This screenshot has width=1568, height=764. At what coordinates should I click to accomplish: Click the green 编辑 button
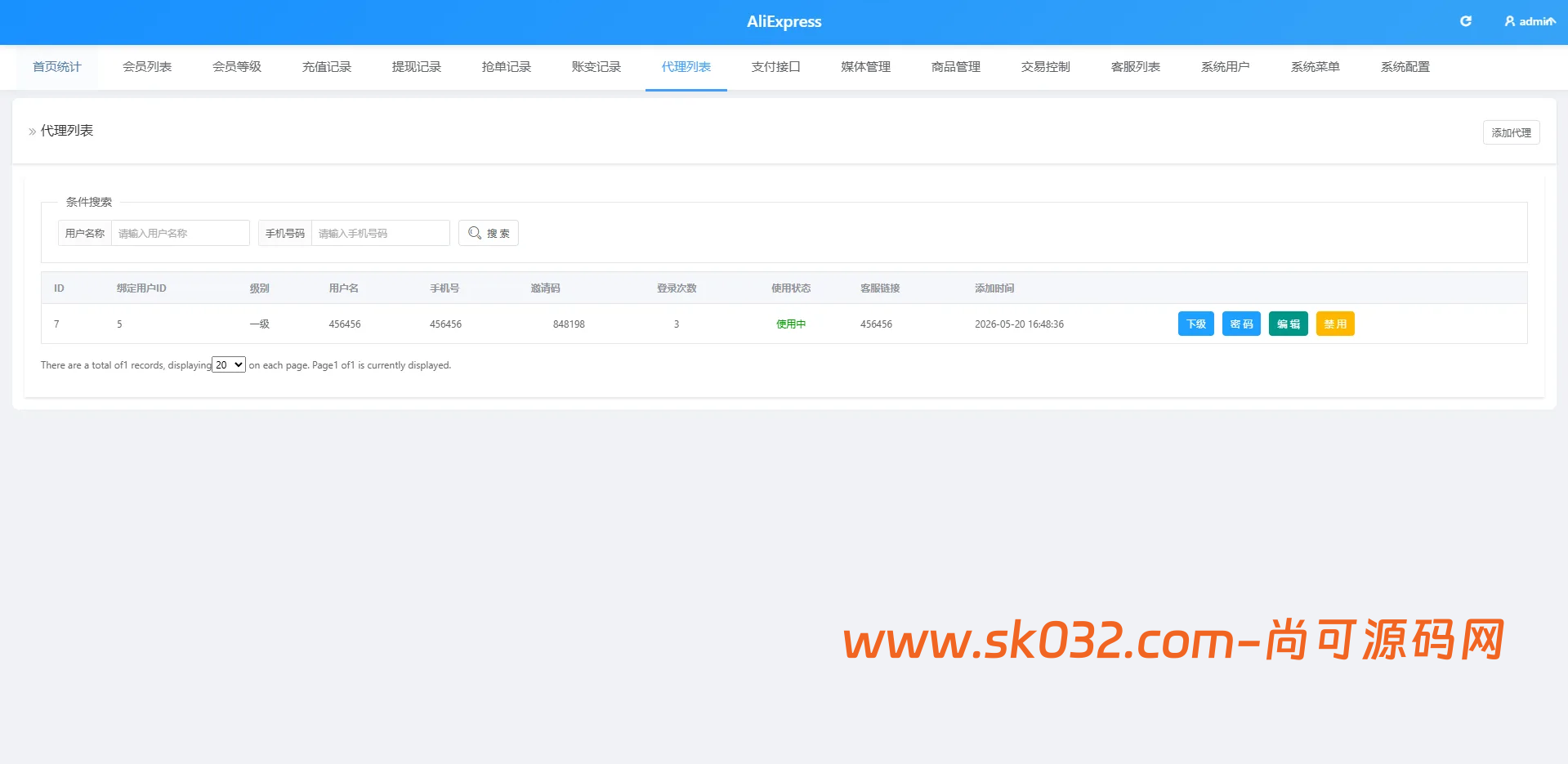(x=1289, y=324)
